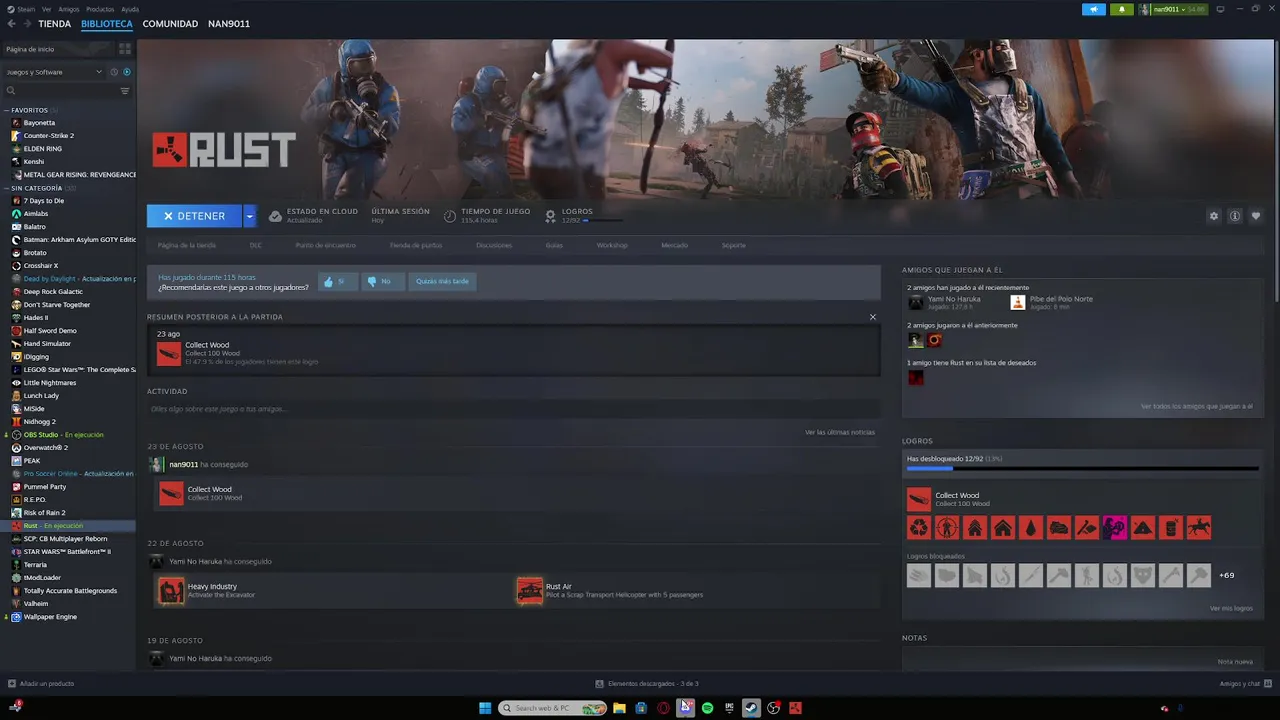Open the Estado en Cloud icon
This screenshot has height=720, width=1280.
point(275,216)
